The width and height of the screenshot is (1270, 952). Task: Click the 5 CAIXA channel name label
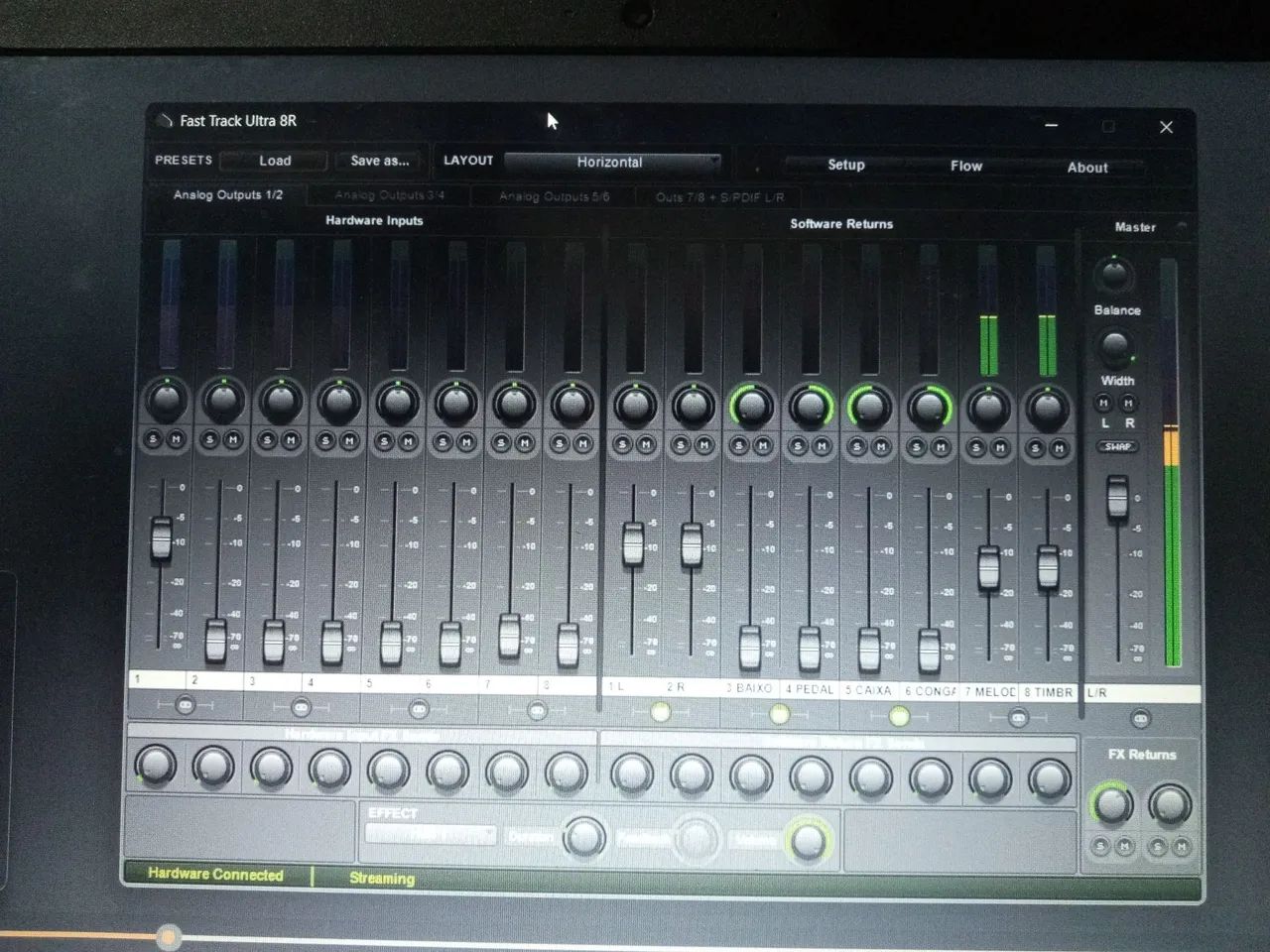coord(869,690)
